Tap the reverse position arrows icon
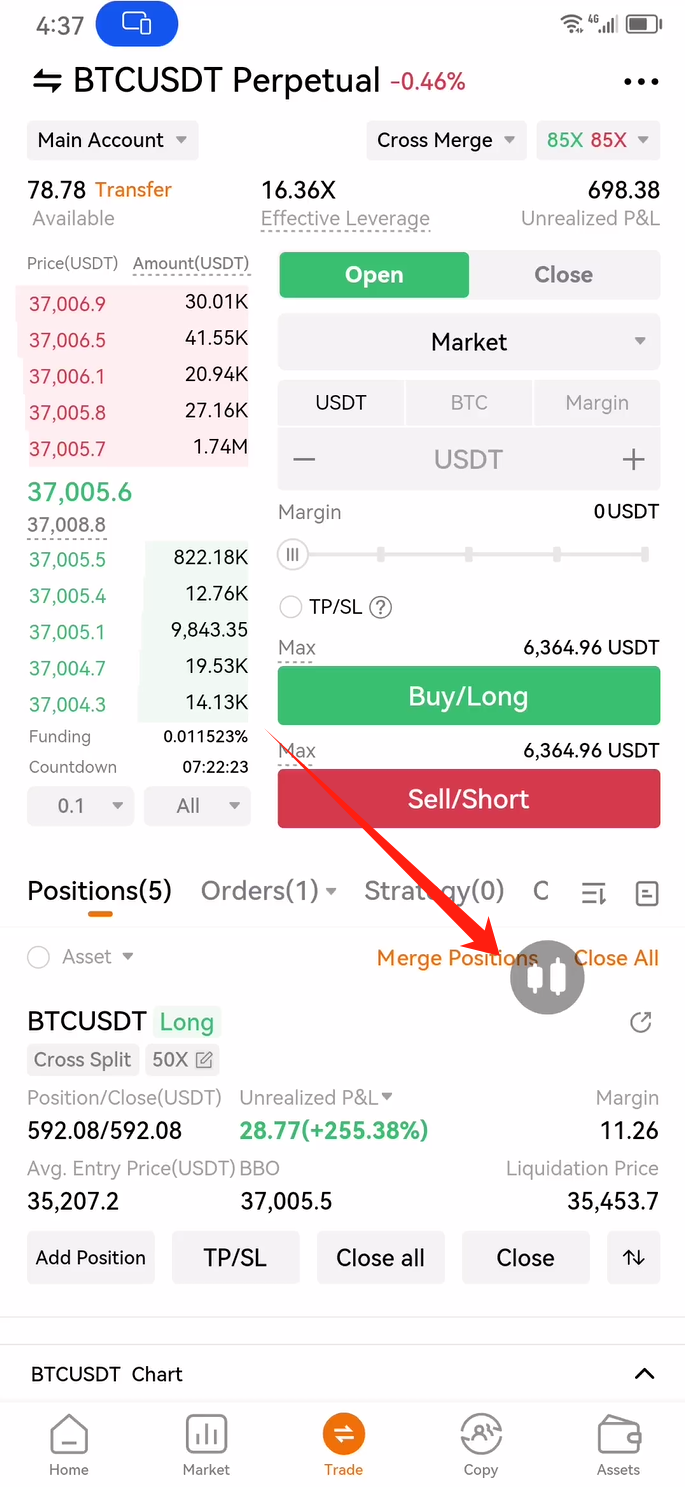 [x=634, y=1258]
